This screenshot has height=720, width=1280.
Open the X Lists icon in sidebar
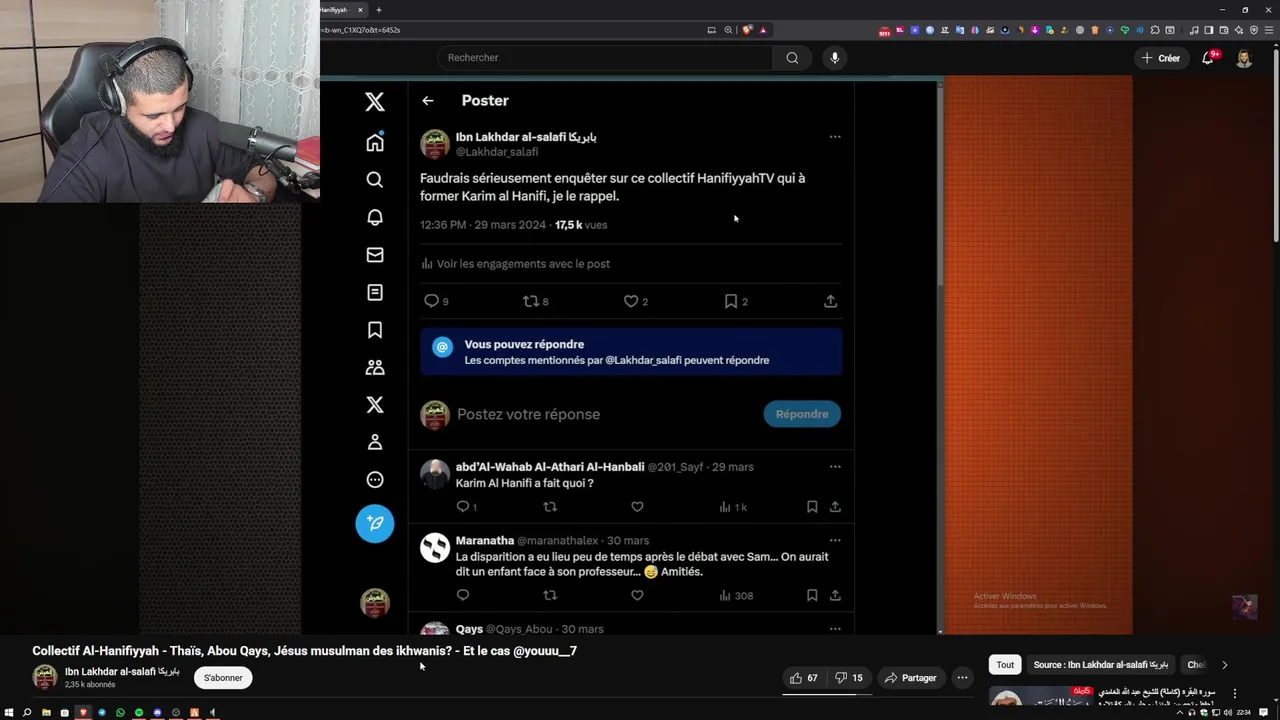[x=375, y=292]
